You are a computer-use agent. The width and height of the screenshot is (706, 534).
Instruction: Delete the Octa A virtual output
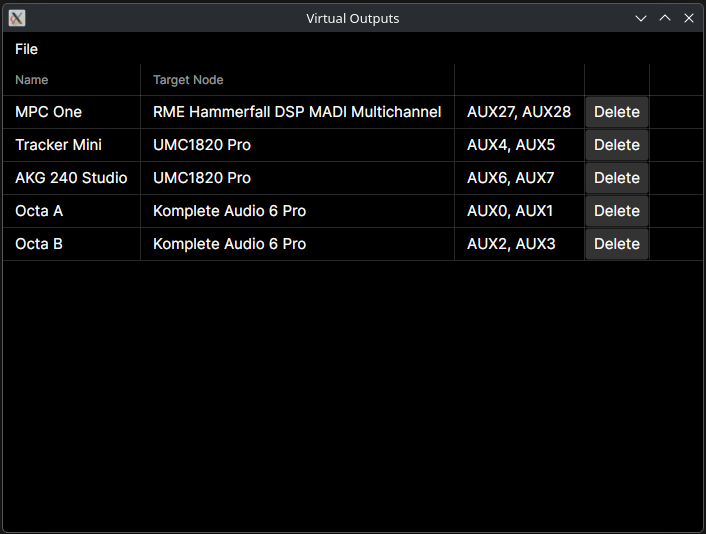click(616, 211)
